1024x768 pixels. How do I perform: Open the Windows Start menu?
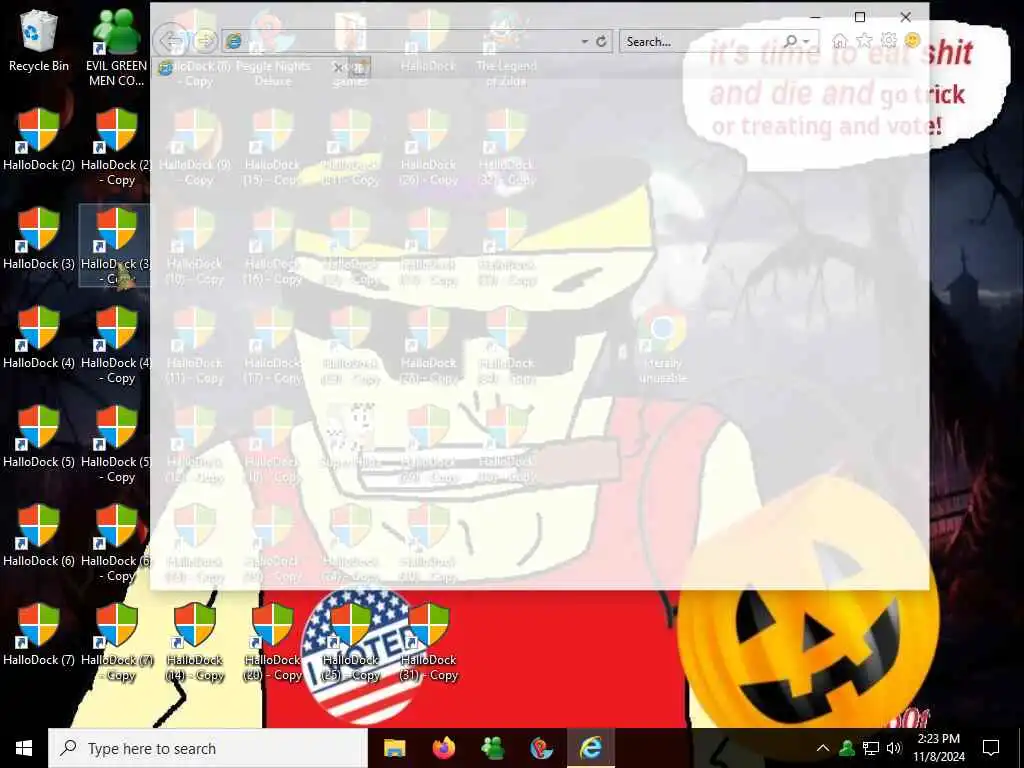coord(24,748)
